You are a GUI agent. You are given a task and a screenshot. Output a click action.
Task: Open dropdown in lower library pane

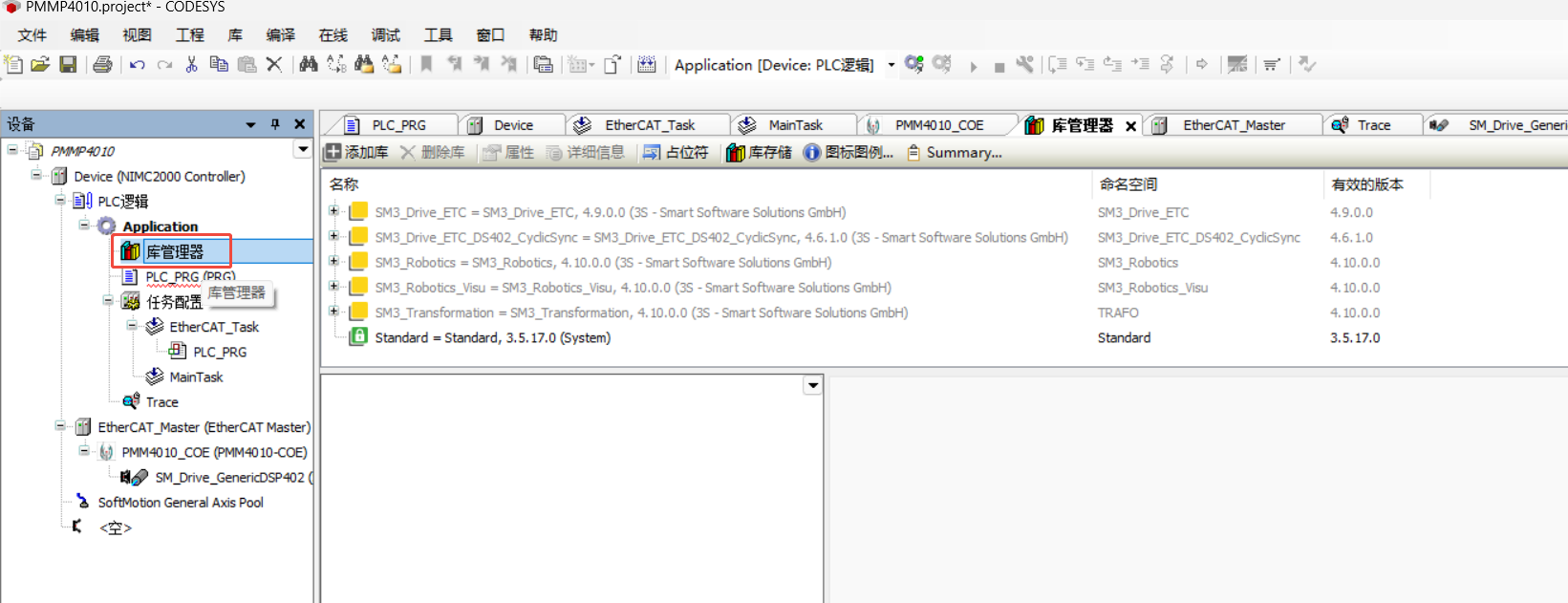813,385
